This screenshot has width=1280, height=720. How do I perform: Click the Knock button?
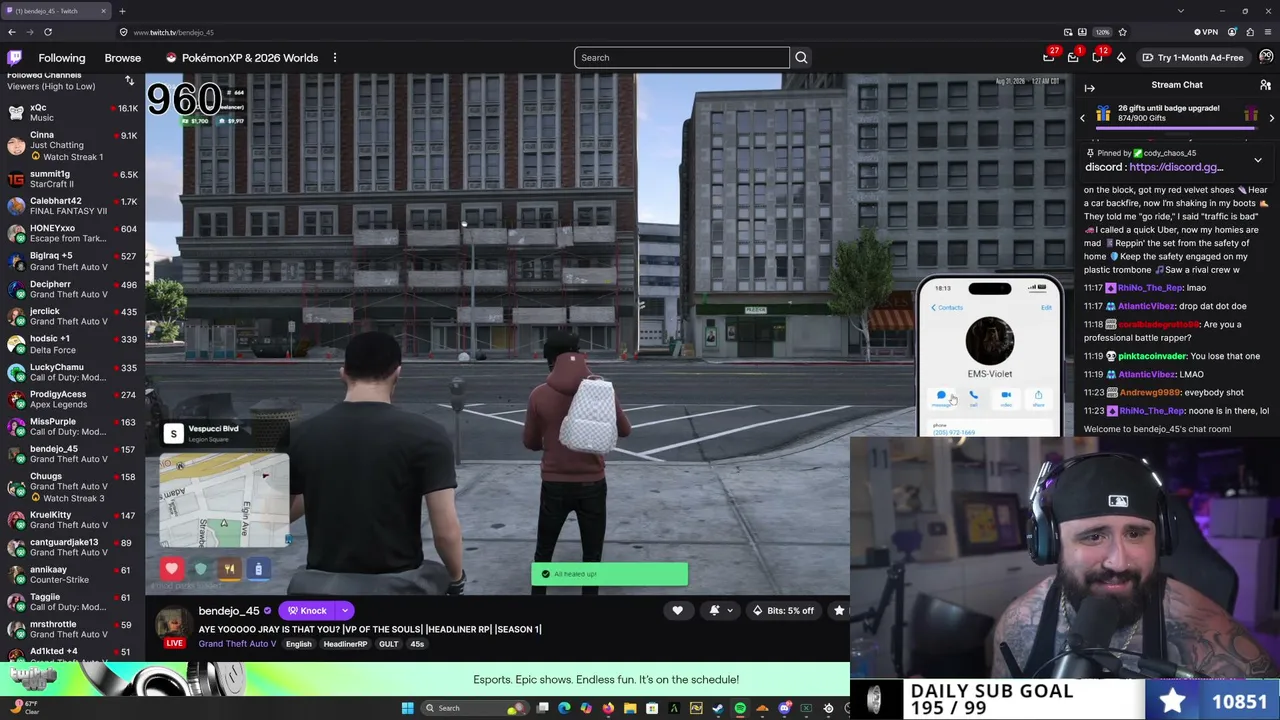tap(307, 610)
